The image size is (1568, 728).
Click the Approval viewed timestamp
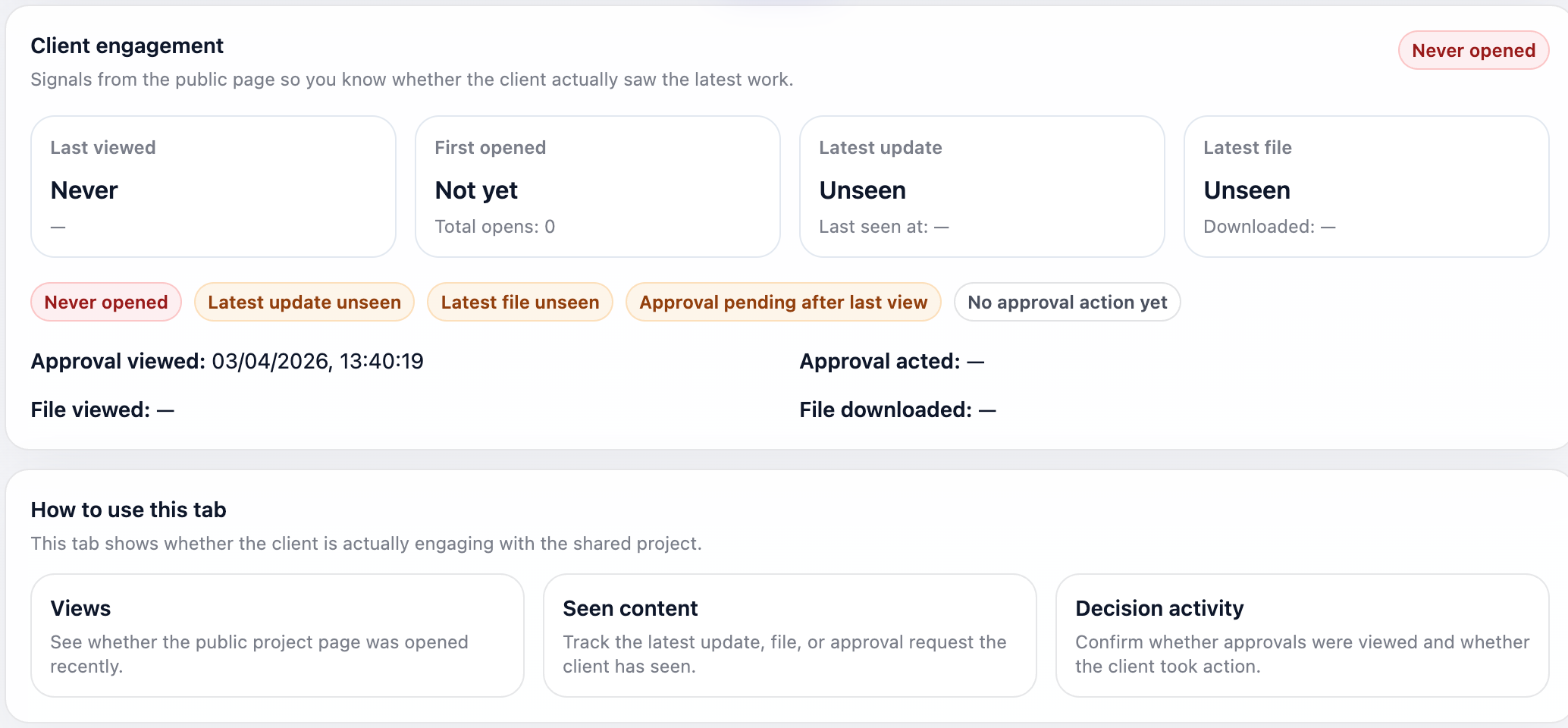coord(317,362)
